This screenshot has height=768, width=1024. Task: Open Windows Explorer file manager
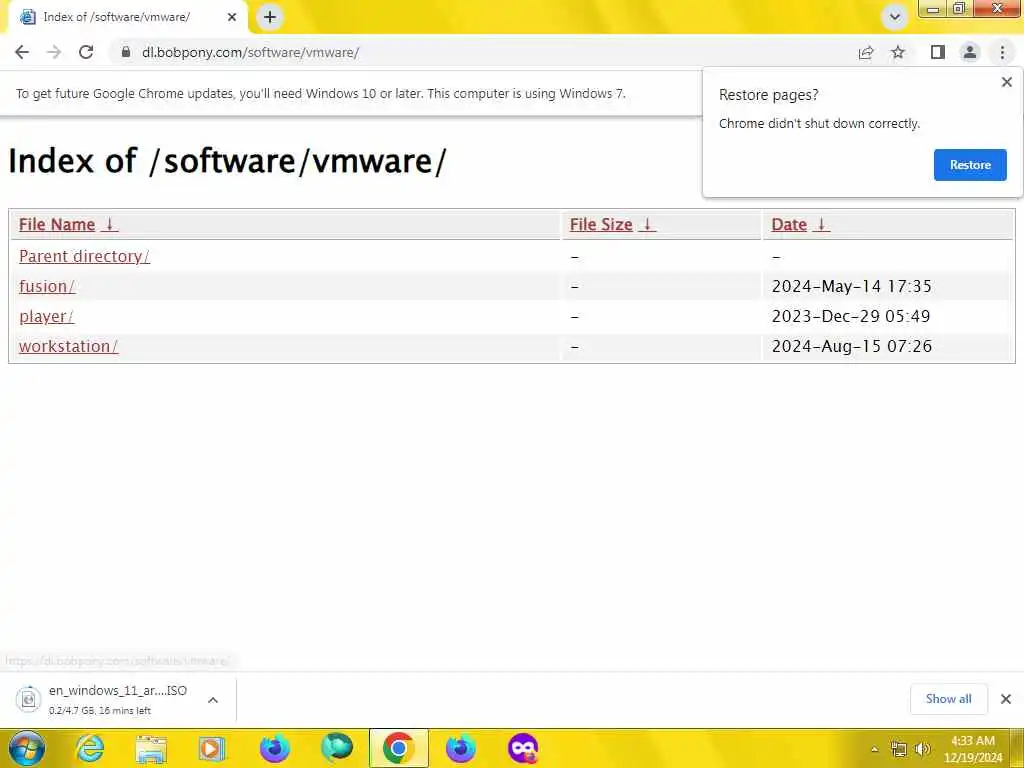pyautogui.click(x=151, y=749)
